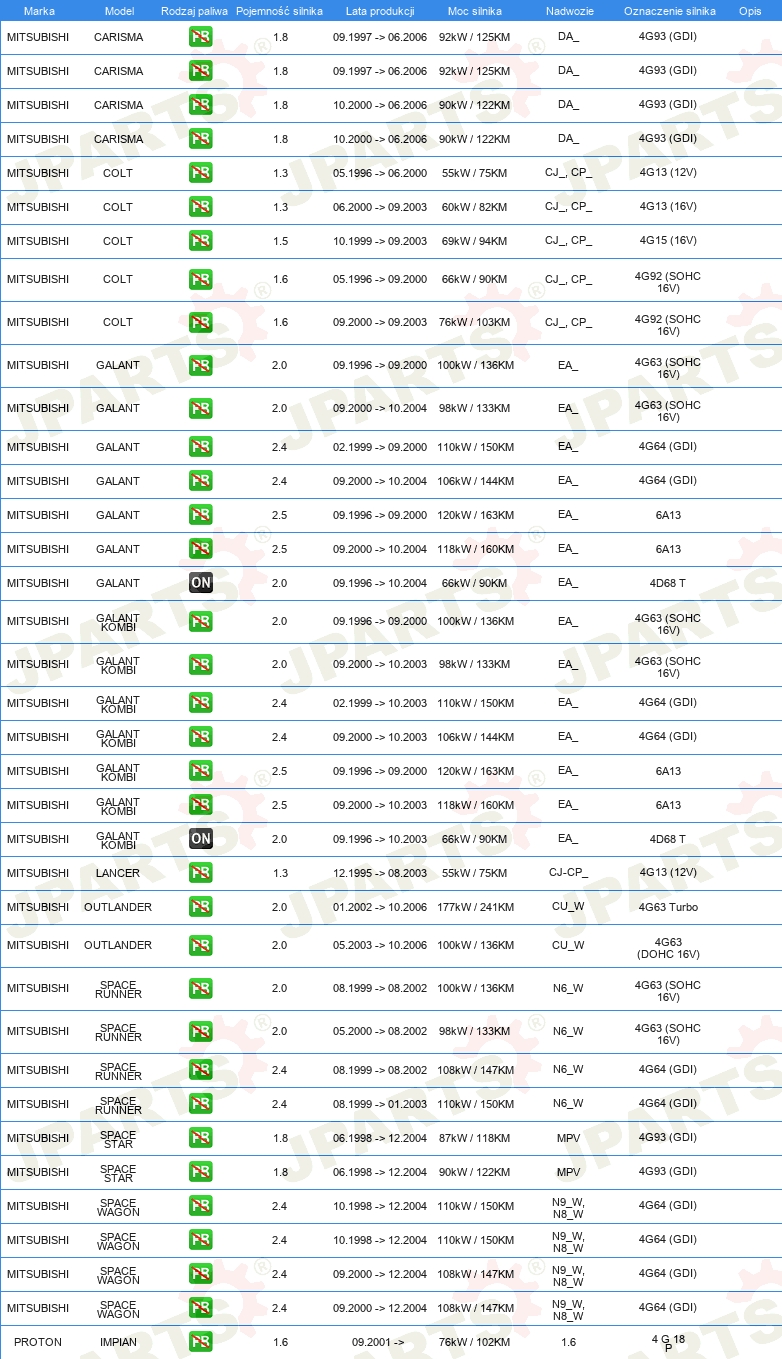Click the engine code 4 G 18 P
782x1359 pixels.
coord(668,1342)
